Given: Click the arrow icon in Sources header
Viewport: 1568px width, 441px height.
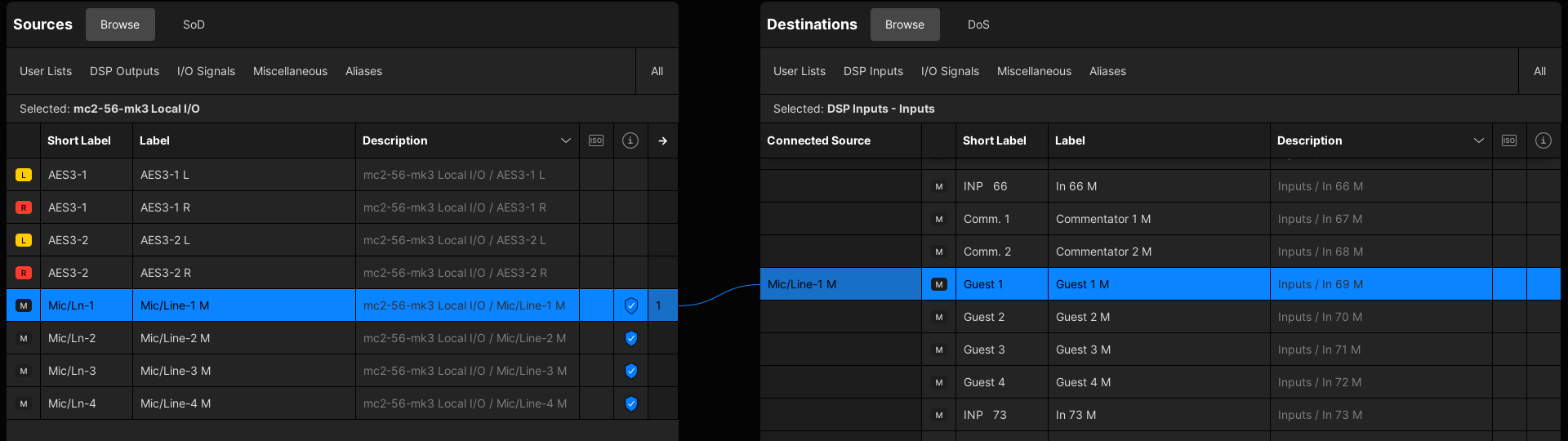Looking at the screenshot, I should pos(663,140).
